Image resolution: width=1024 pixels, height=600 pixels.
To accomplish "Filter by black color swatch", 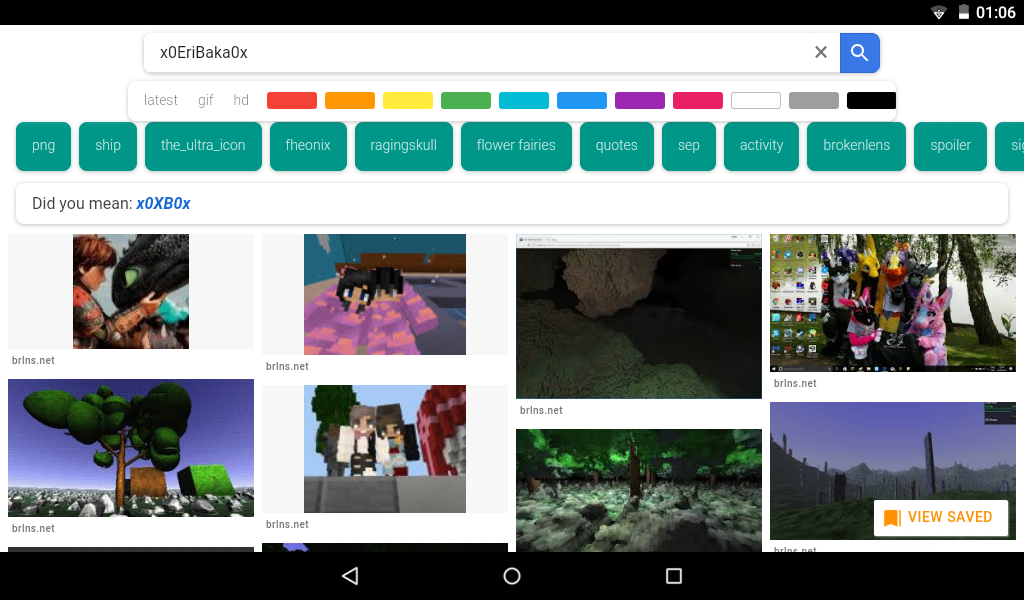I will pos(871,101).
